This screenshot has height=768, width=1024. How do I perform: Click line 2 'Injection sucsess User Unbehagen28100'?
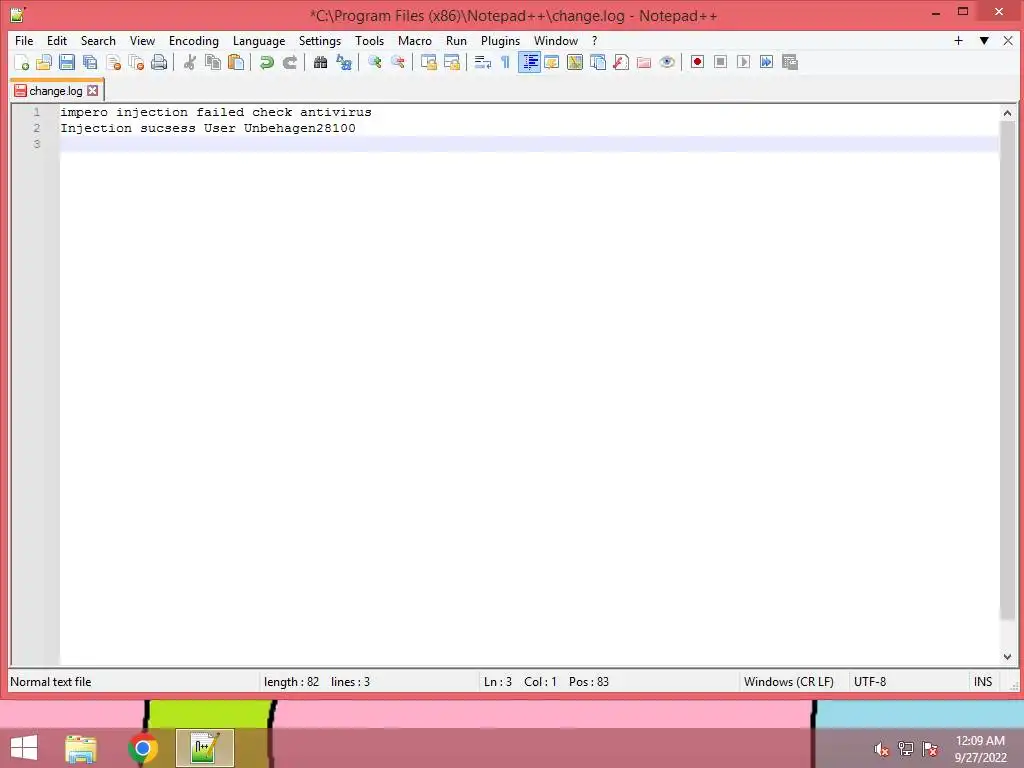[208, 128]
